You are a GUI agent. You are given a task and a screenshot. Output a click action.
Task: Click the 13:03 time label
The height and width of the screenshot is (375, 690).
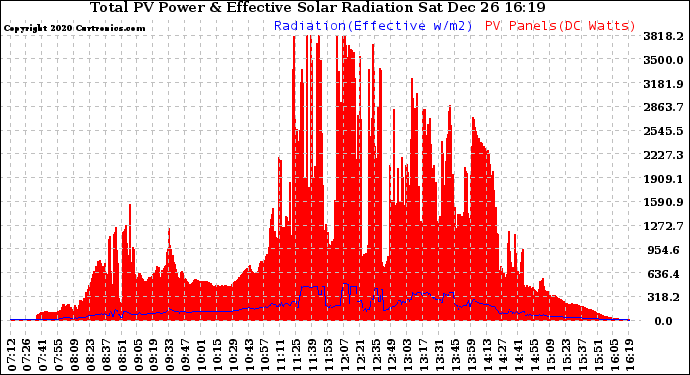coord(407,355)
